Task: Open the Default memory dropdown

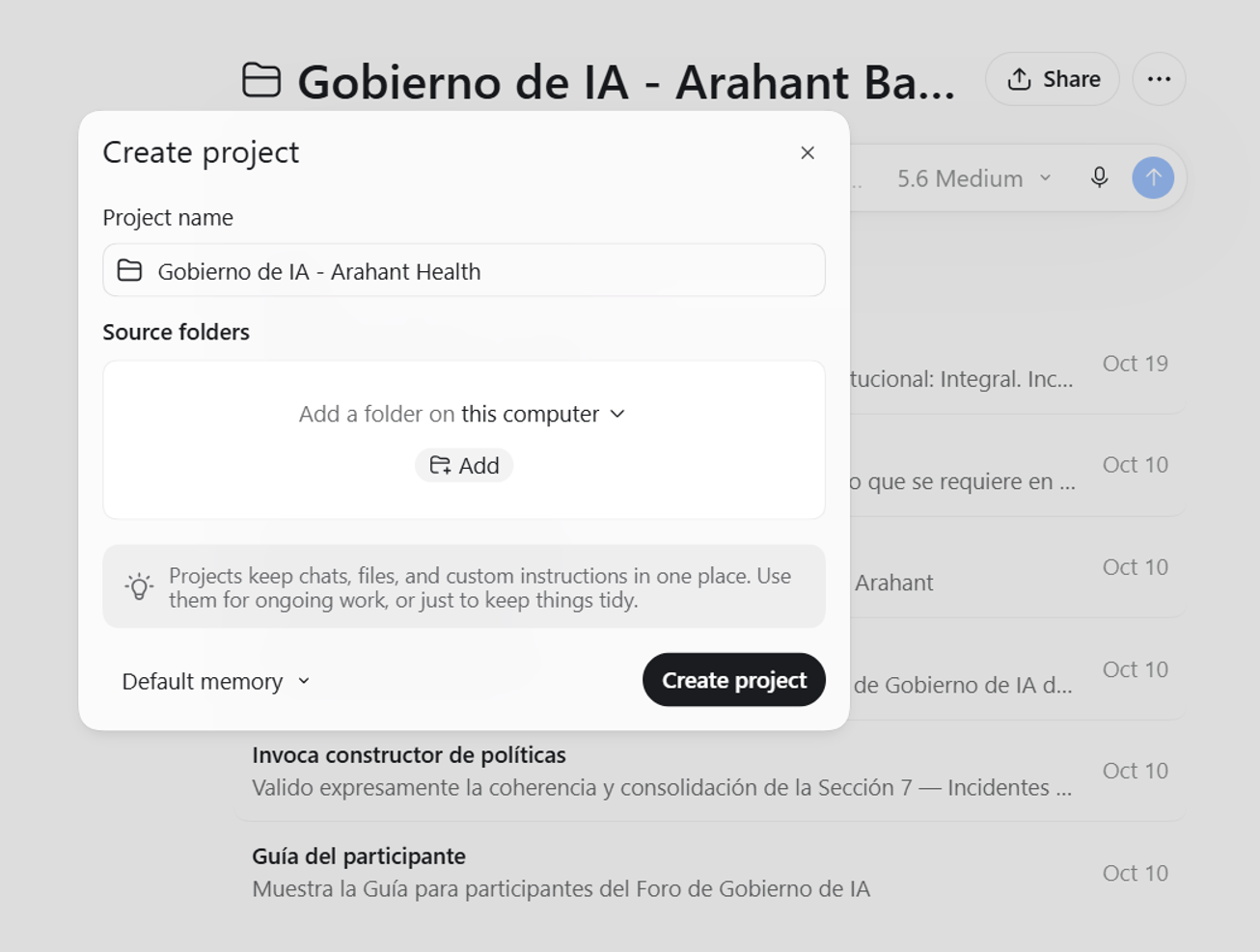Action: click(216, 681)
